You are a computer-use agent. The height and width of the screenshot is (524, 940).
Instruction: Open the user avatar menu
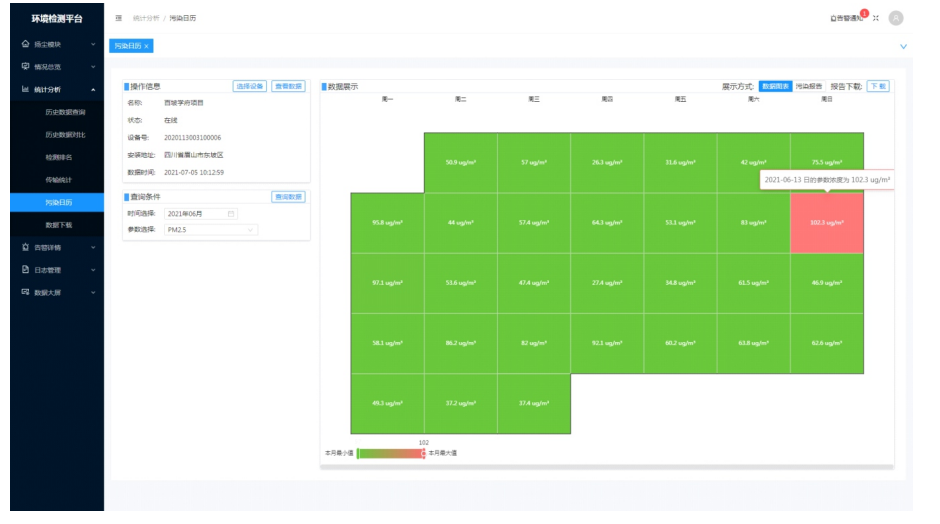896,18
